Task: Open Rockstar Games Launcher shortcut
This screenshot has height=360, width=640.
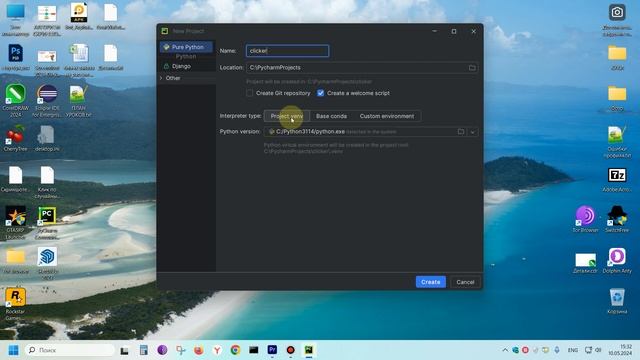Action: pos(16,304)
